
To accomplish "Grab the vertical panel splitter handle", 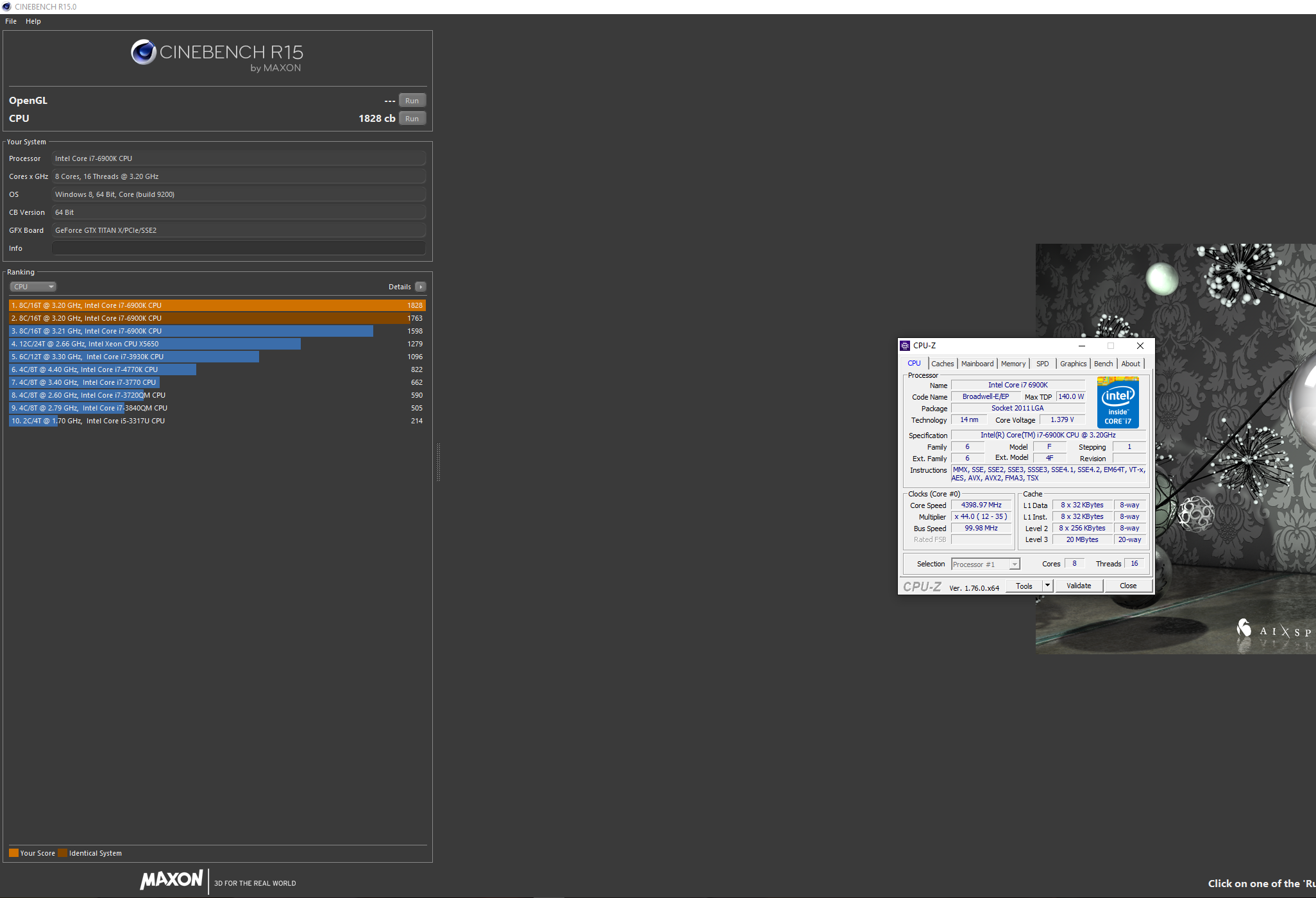I will coord(438,462).
